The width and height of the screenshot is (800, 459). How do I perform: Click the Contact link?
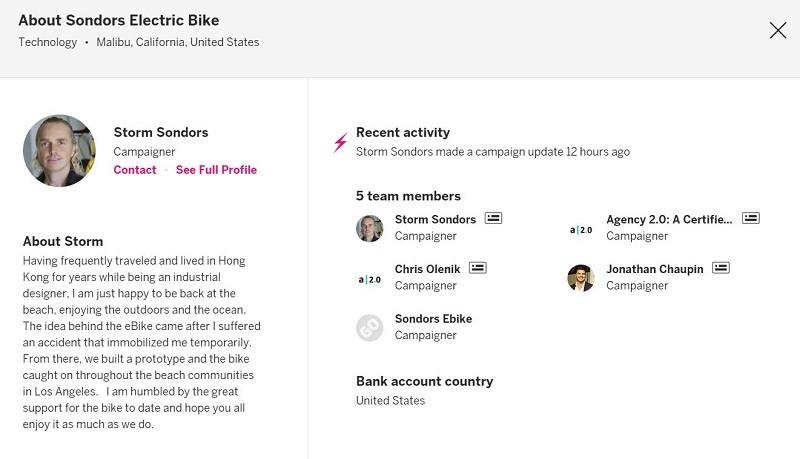135,170
